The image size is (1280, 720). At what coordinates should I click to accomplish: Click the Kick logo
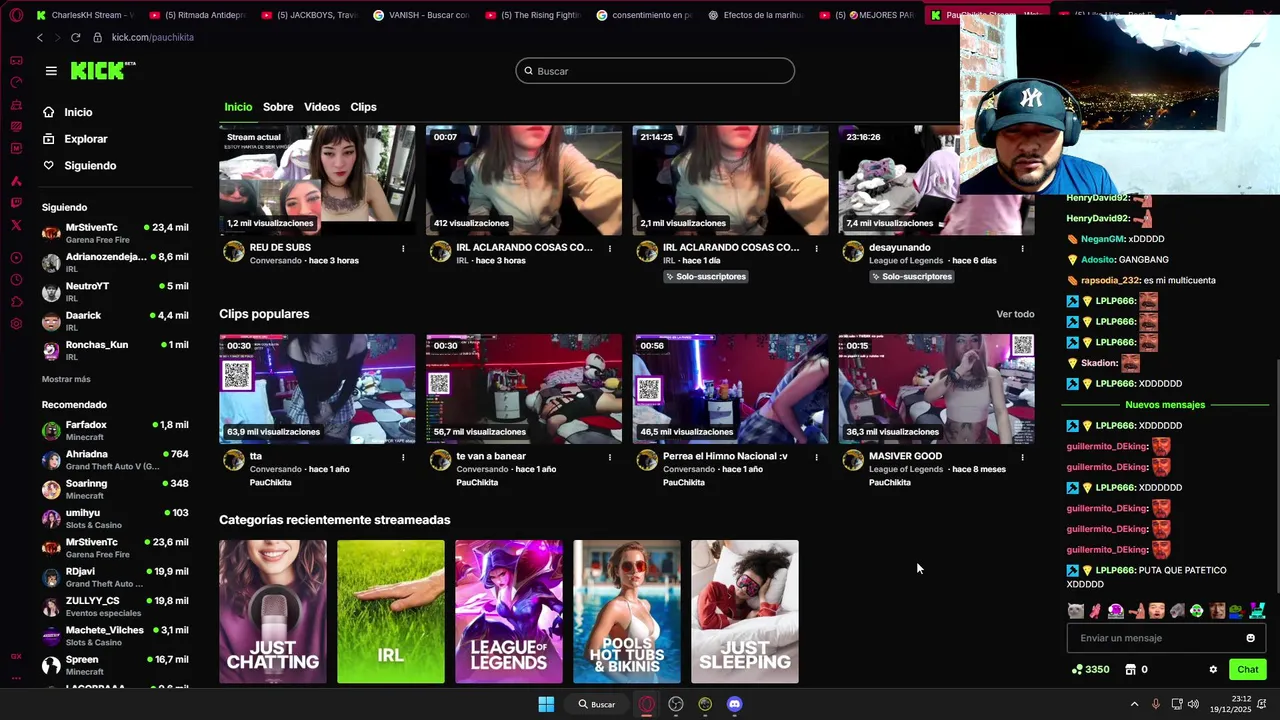[x=102, y=70]
